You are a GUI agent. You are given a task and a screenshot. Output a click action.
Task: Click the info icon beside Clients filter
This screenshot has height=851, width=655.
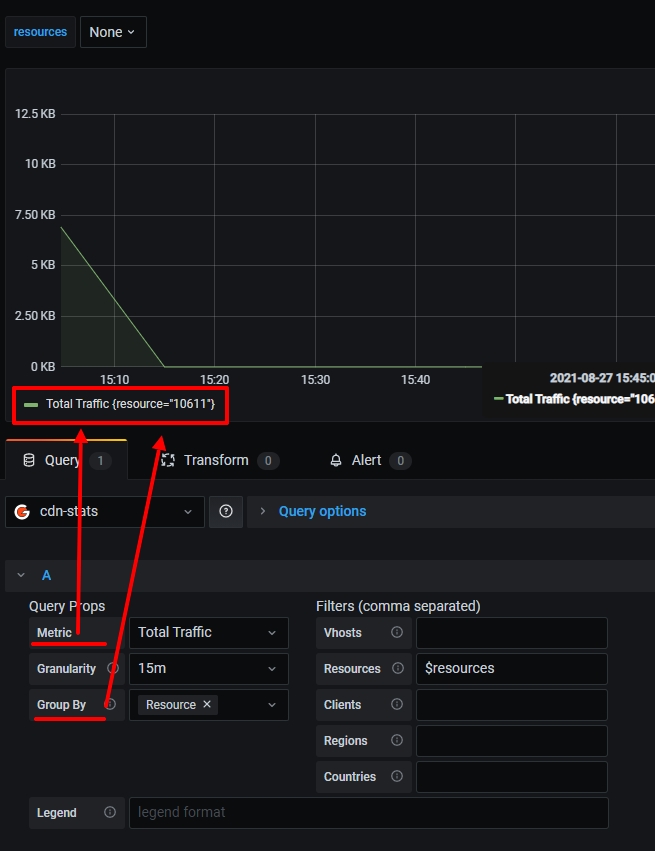pos(397,705)
